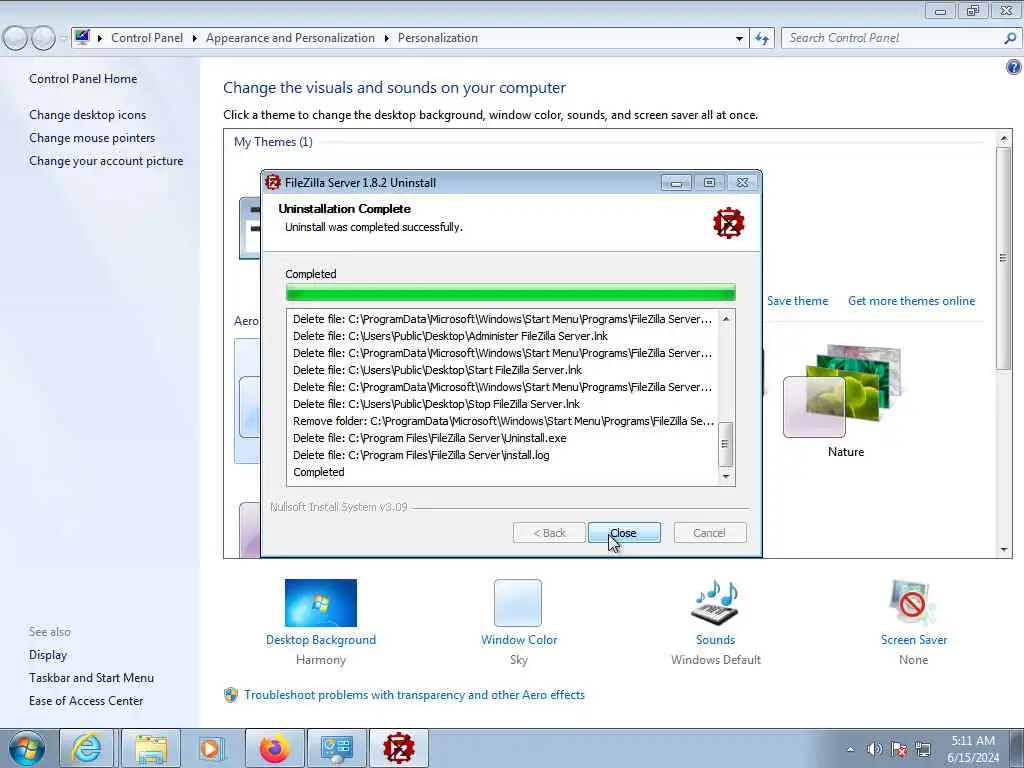Click Appearance and Personalization breadcrumb
This screenshot has width=1024, height=768.
[x=290, y=38]
